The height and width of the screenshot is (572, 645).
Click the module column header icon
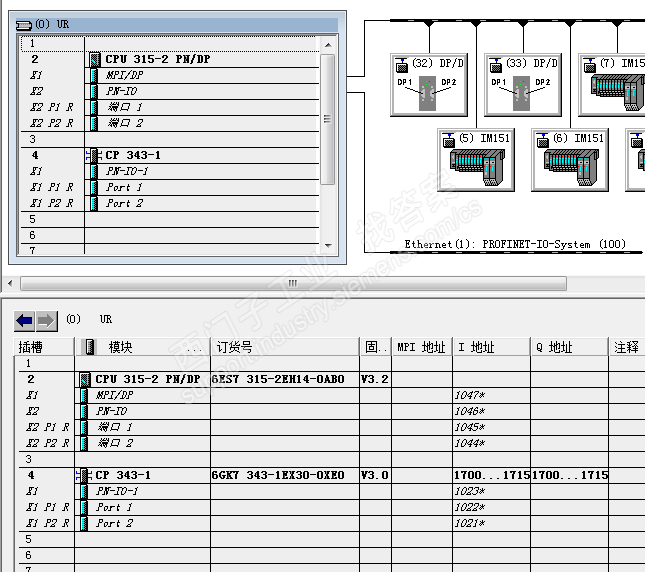pyautogui.click(x=89, y=347)
